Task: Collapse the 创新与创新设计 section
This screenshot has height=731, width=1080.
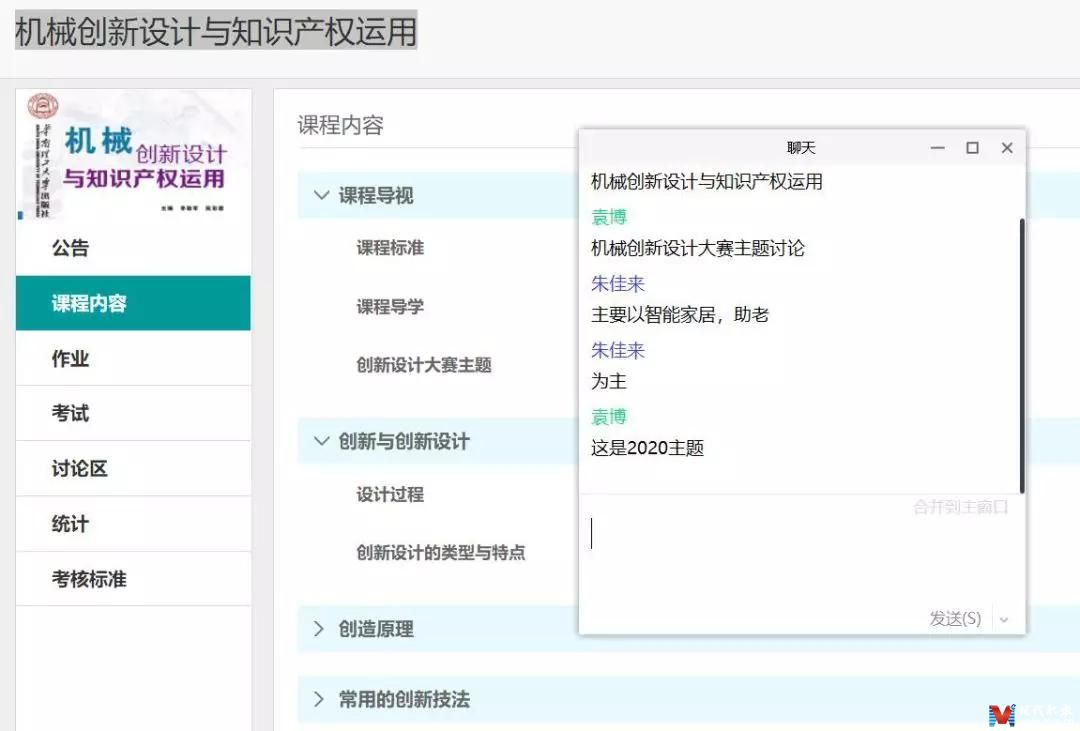Action: 321,441
